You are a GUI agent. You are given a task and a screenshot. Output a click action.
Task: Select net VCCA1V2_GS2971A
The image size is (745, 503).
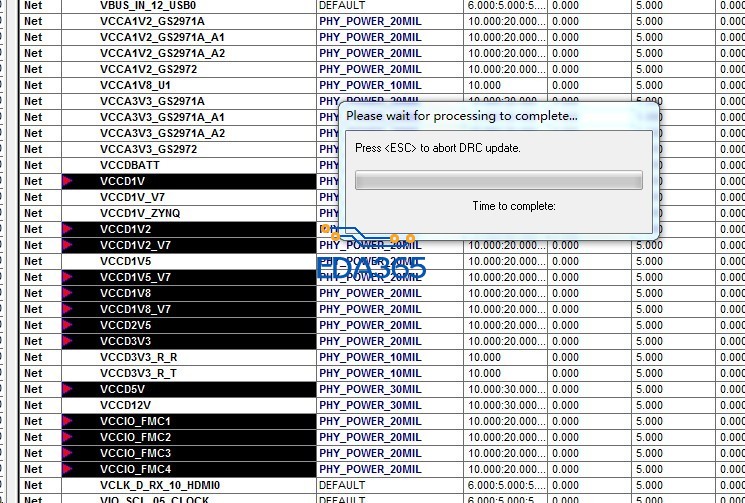(x=152, y=21)
